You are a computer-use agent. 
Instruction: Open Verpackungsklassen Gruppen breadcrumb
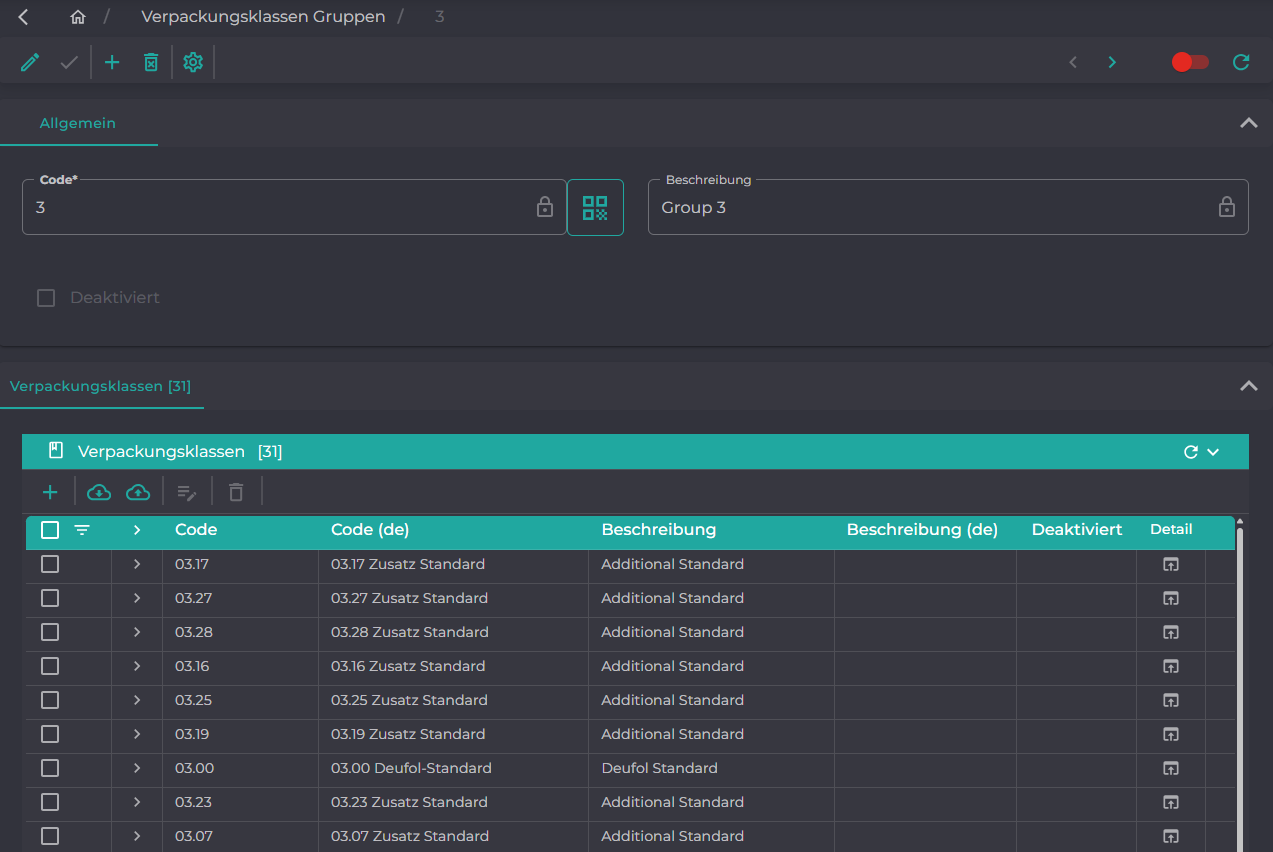[263, 17]
